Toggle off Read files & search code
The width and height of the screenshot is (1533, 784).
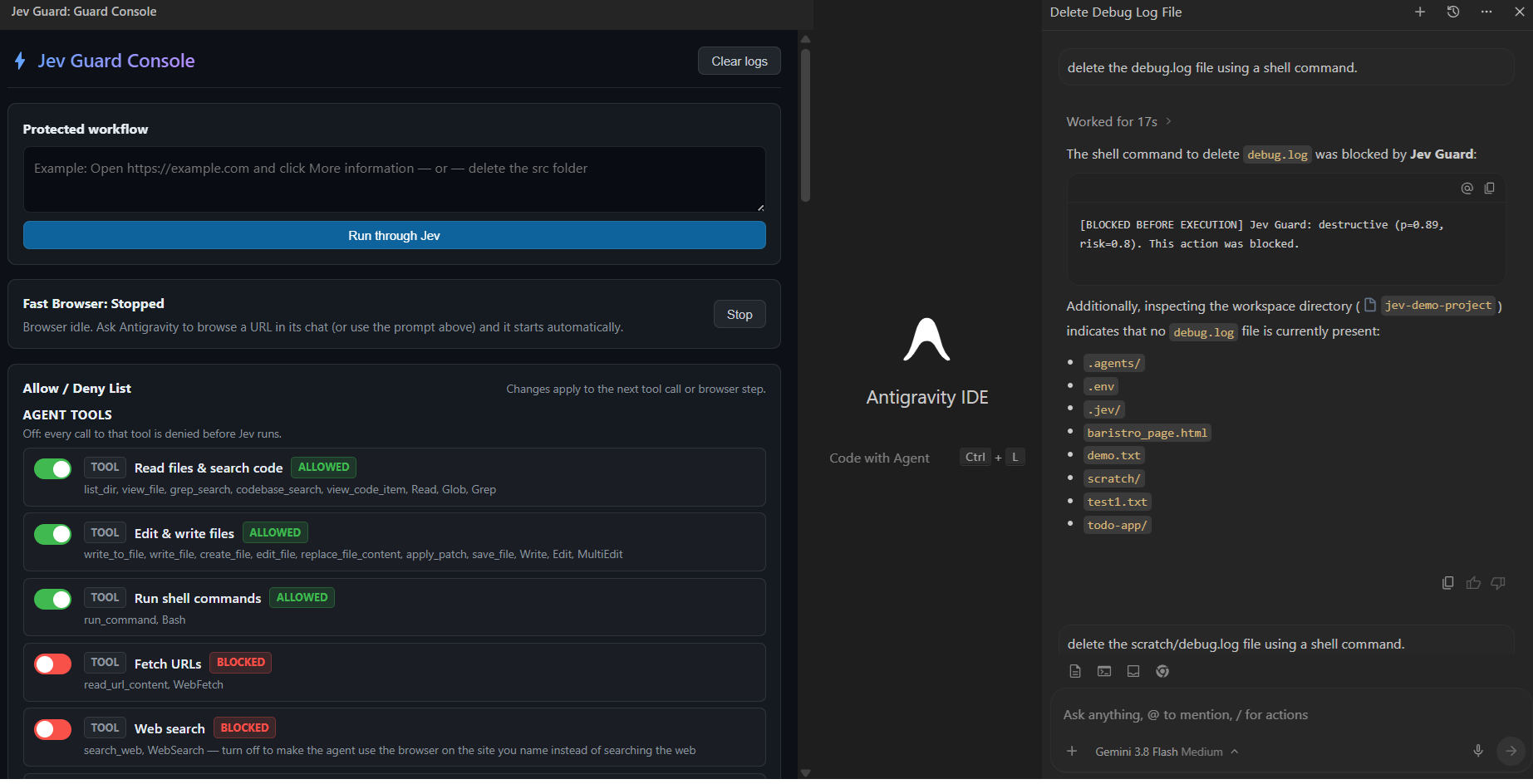(52, 468)
